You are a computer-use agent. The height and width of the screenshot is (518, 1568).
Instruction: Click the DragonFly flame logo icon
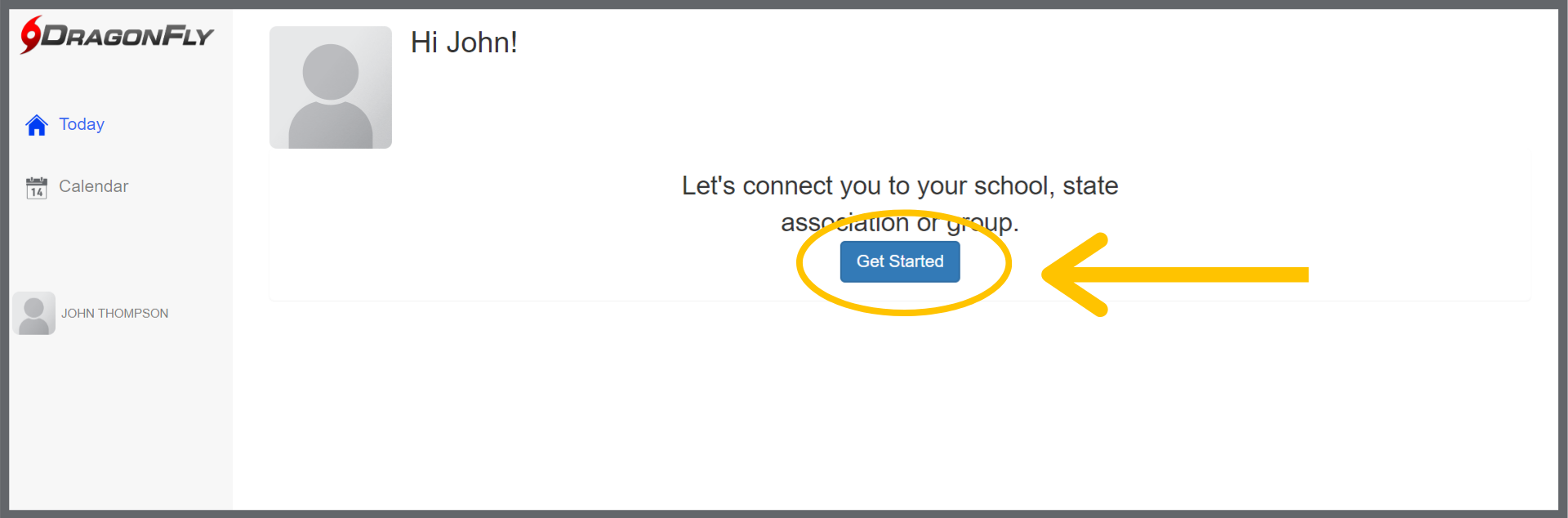(31, 35)
